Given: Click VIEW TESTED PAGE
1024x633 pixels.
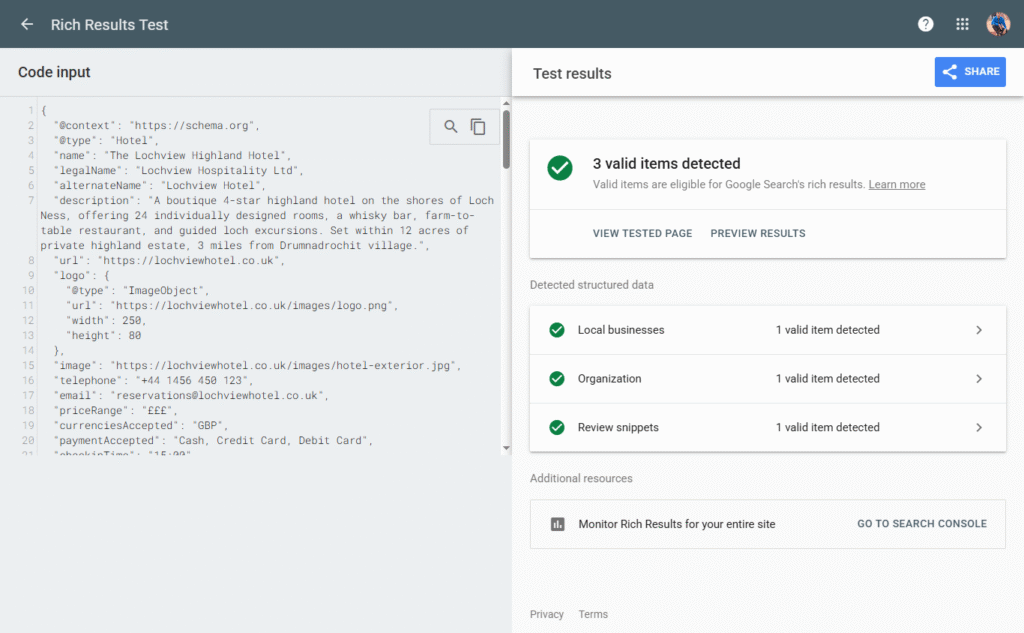Looking at the screenshot, I should pos(643,233).
